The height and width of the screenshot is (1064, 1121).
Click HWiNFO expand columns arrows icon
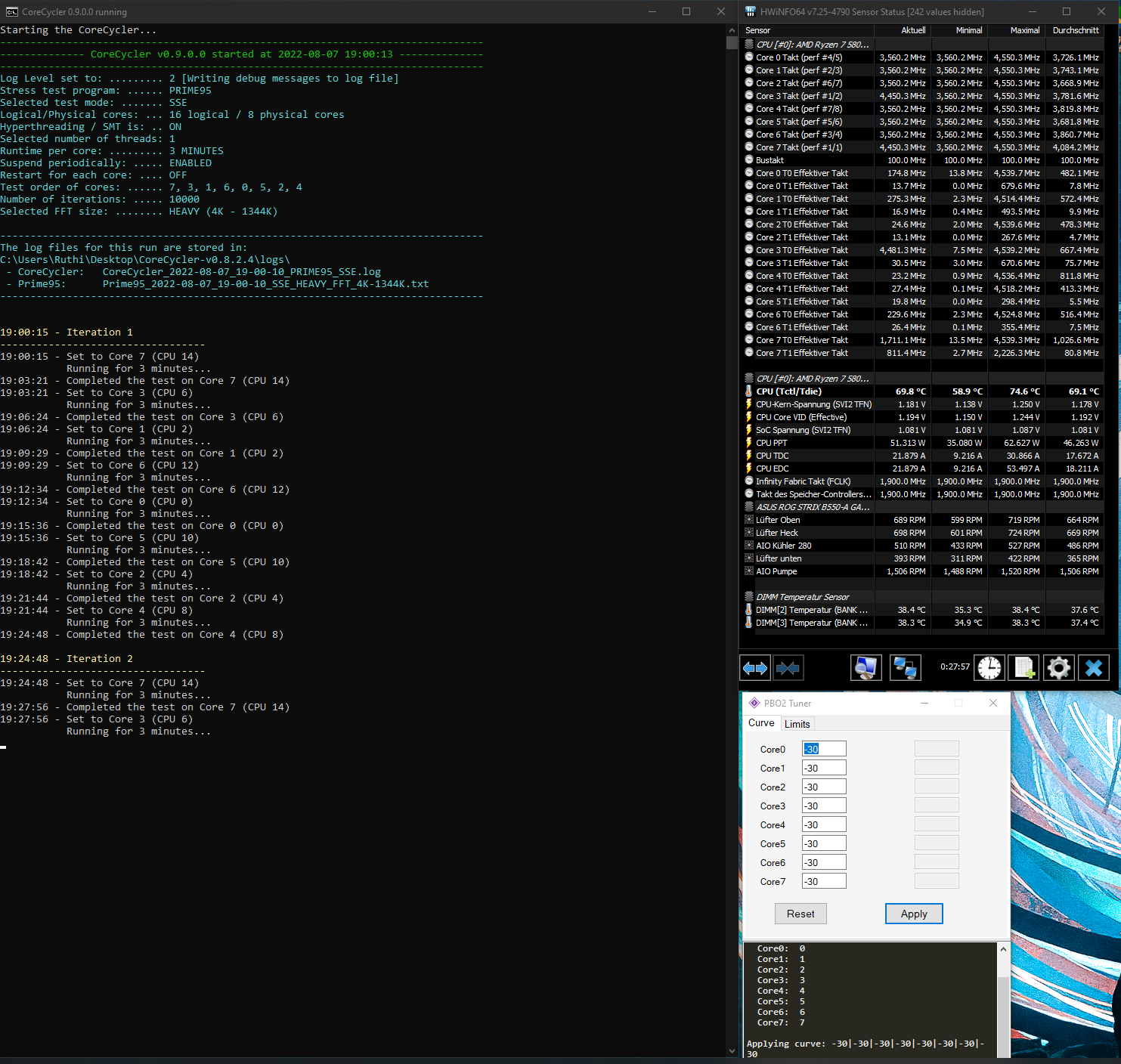tap(755, 668)
